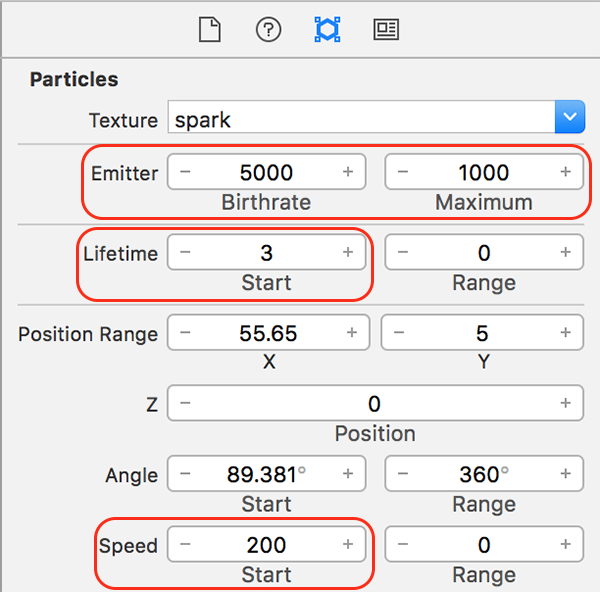Increment Speed Start value of 200

(348, 544)
